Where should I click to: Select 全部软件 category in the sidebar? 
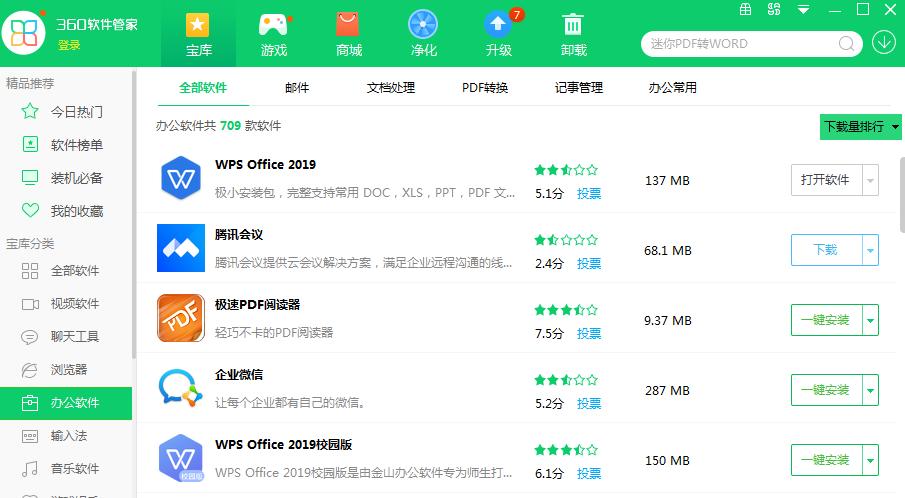coord(66,270)
